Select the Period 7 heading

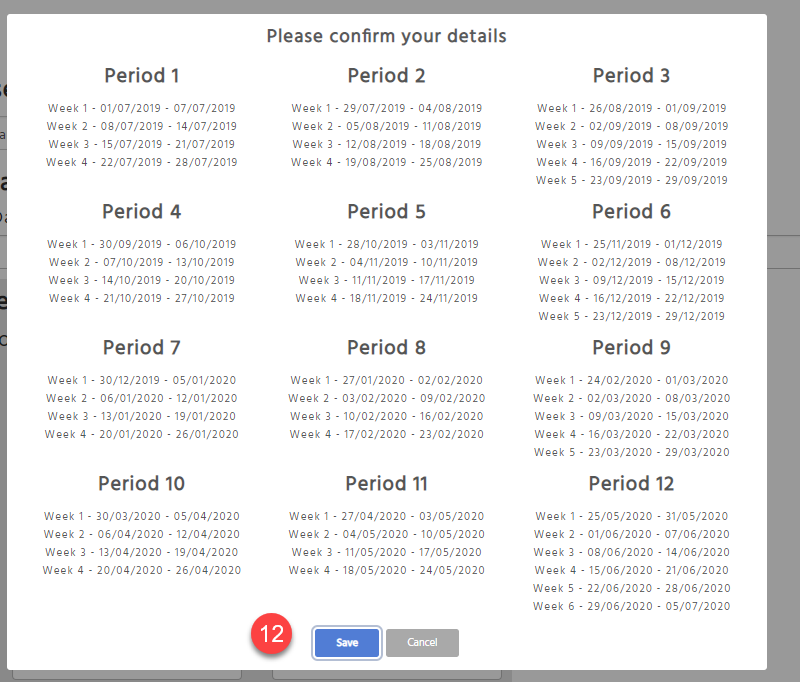click(x=142, y=348)
